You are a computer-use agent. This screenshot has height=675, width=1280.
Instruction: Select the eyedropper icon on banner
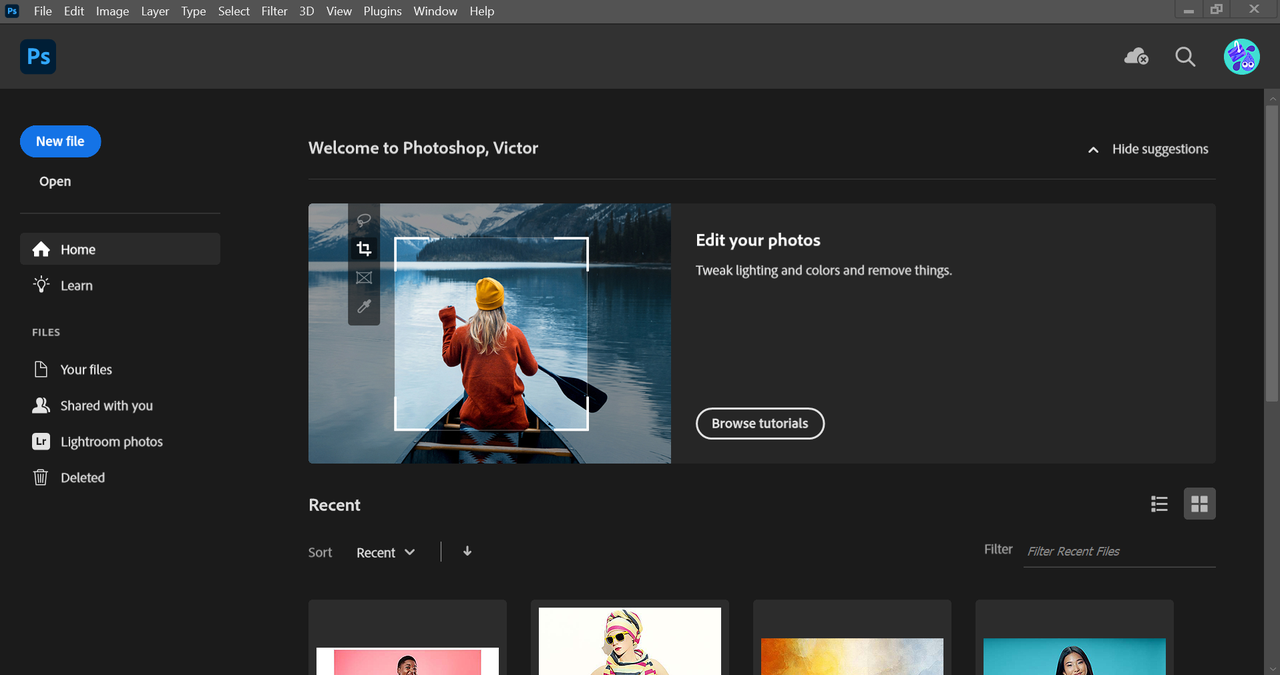[364, 307]
